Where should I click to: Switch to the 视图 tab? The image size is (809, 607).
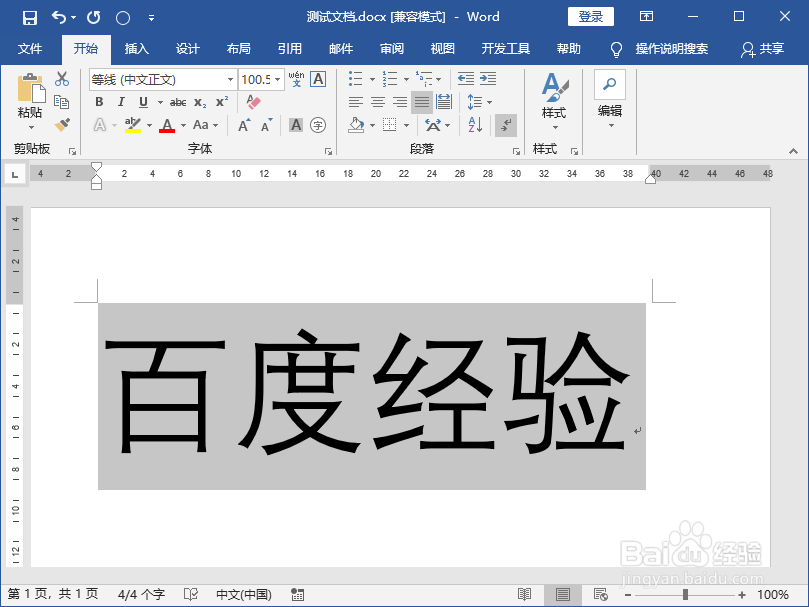pyautogui.click(x=443, y=49)
